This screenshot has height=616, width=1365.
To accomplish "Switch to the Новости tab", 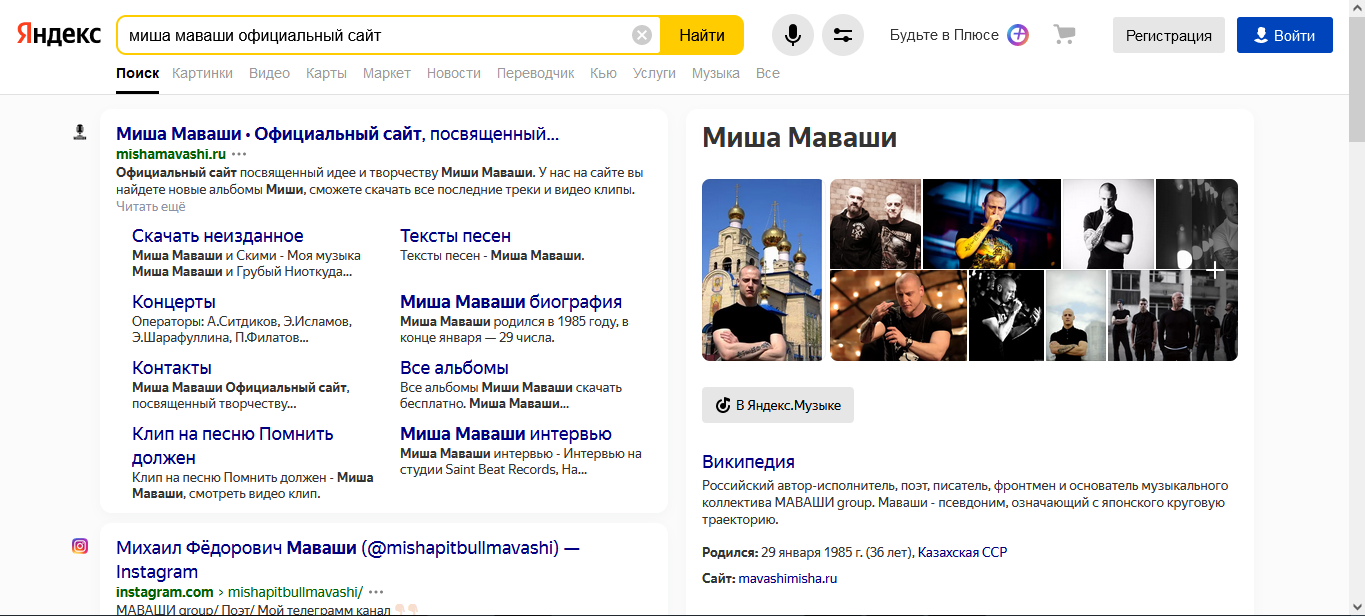I will 454,73.
